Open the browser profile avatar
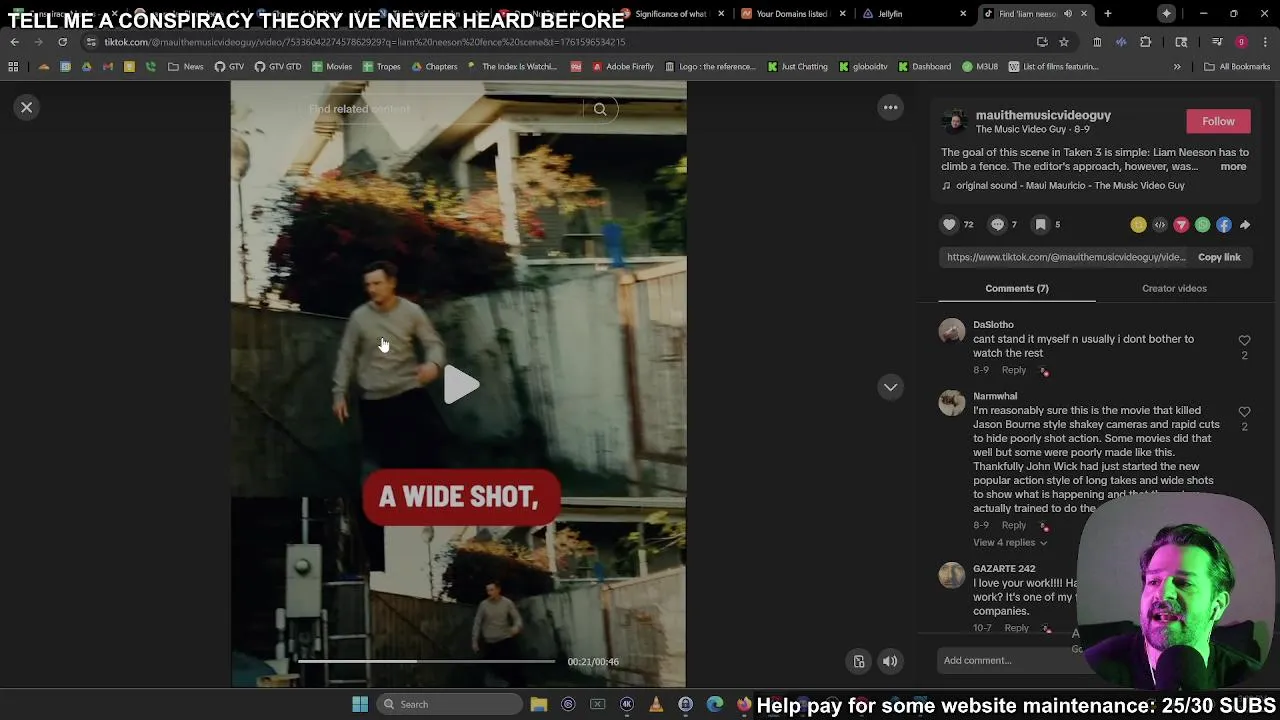 [1241, 42]
